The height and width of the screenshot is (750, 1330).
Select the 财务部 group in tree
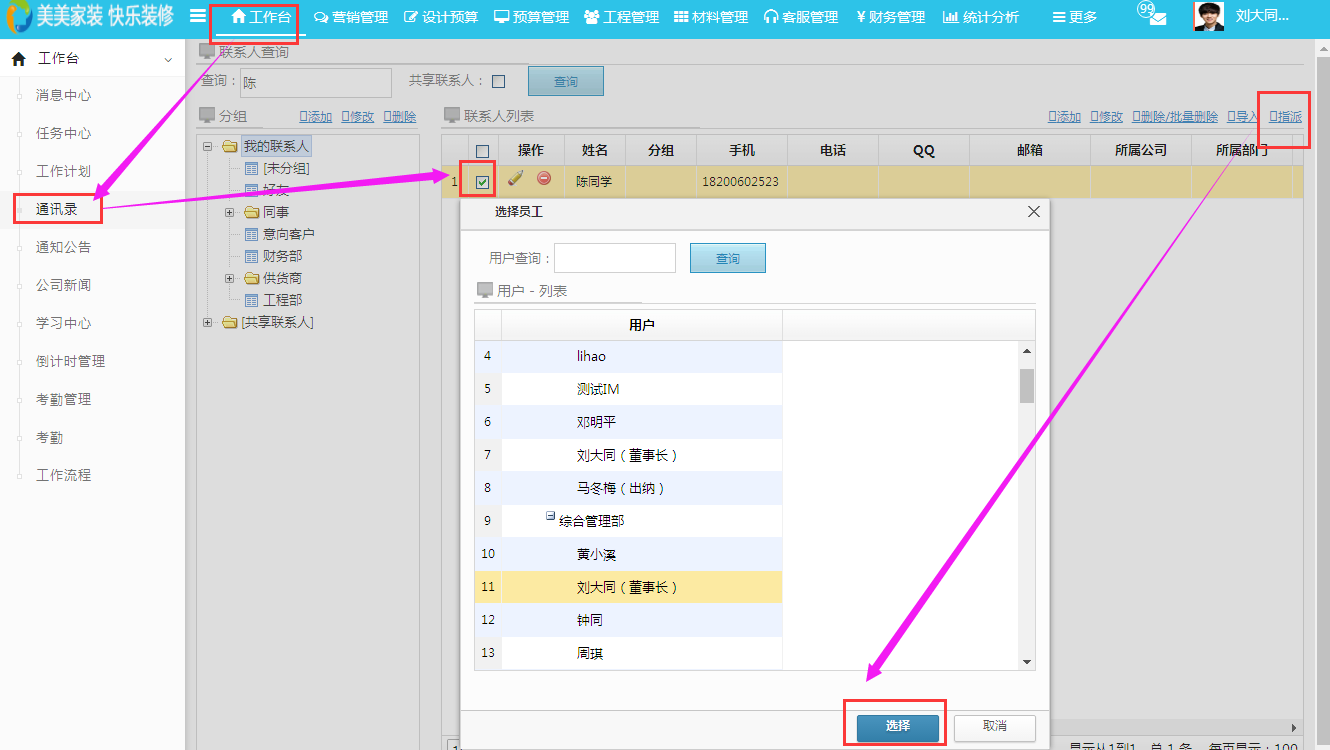pos(282,256)
